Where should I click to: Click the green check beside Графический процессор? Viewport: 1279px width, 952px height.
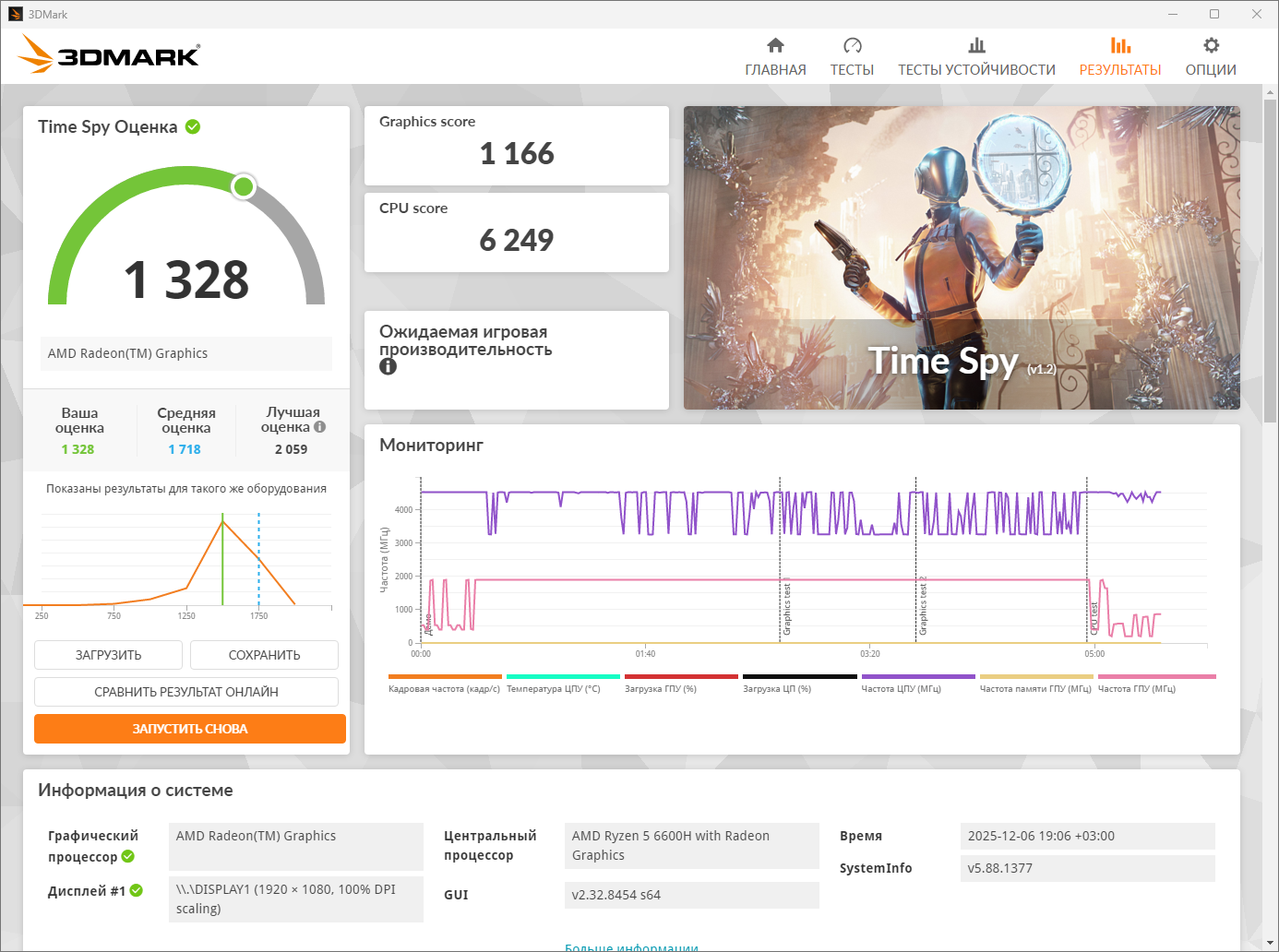[128, 856]
